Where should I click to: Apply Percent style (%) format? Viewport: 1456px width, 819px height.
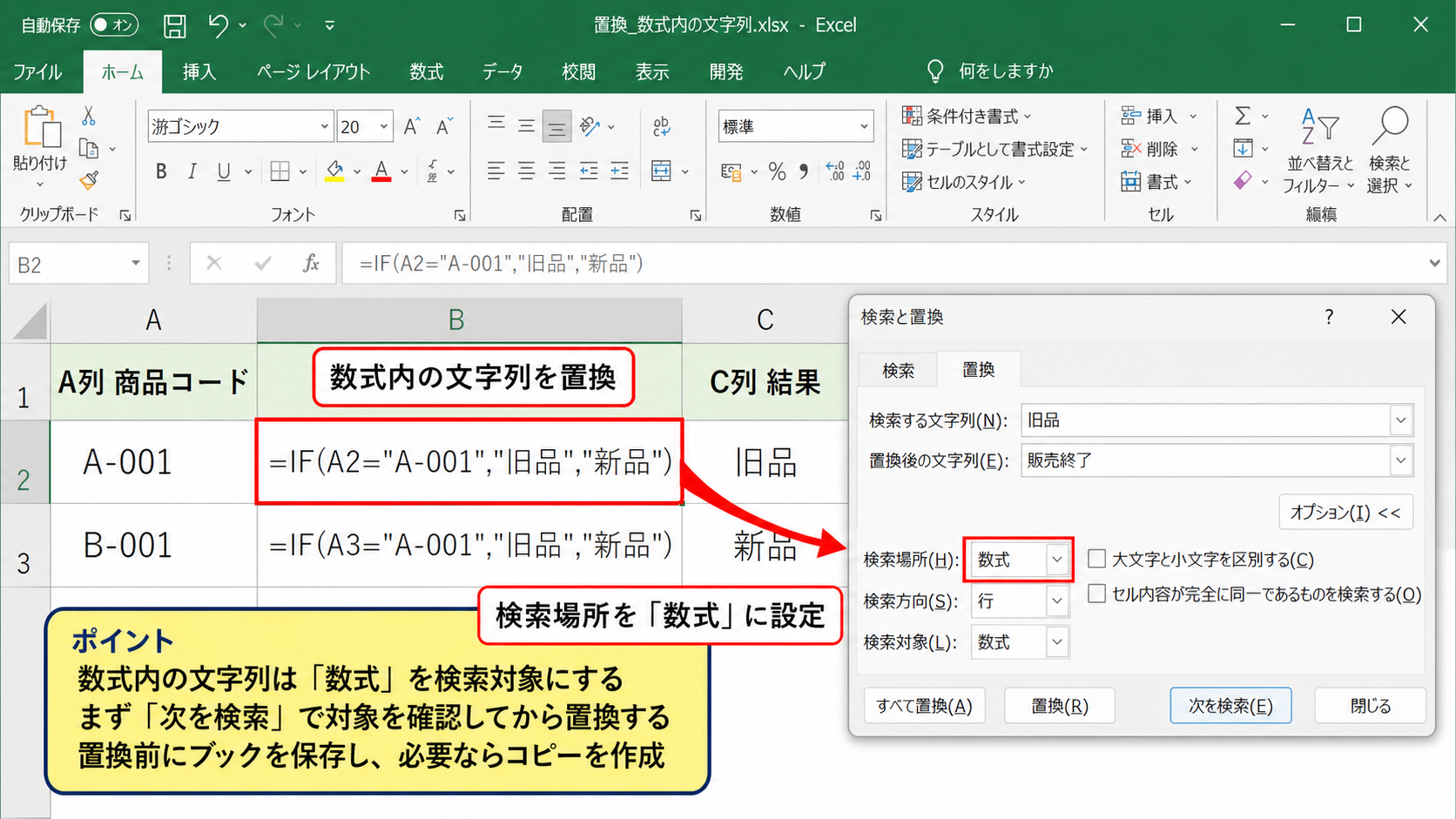[x=778, y=171]
